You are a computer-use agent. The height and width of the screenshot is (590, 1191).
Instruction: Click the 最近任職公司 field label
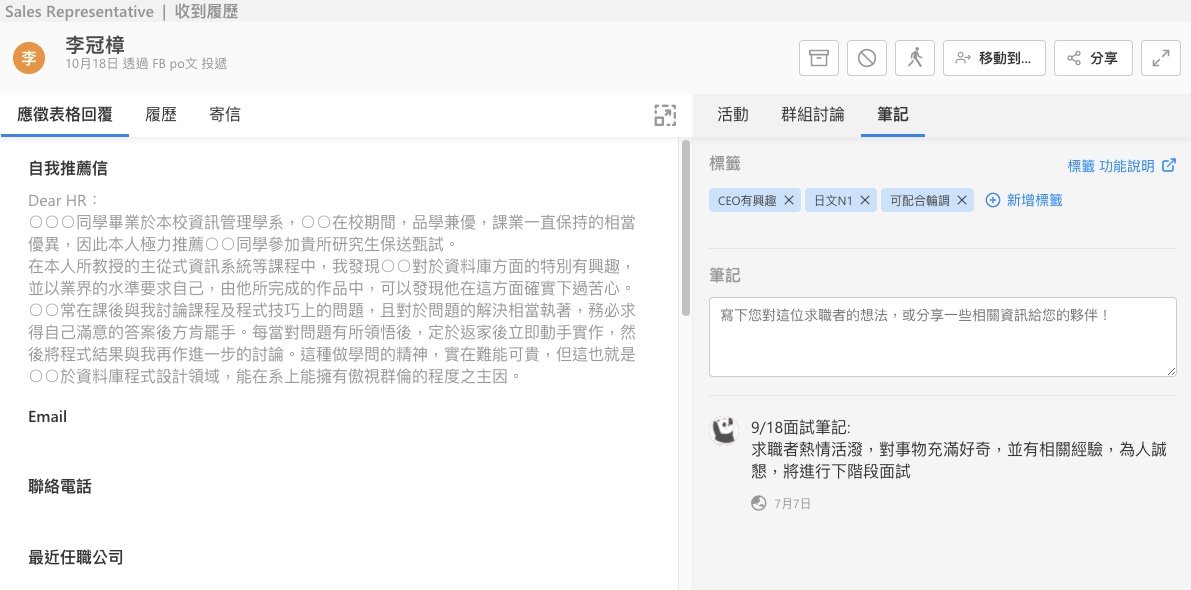pyautogui.click(x=76, y=557)
